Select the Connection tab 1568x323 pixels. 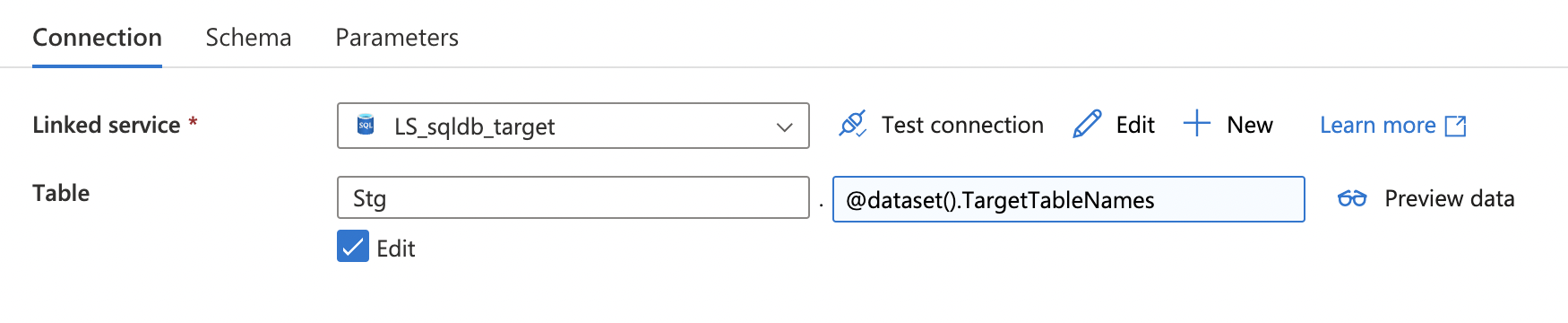[x=97, y=38]
